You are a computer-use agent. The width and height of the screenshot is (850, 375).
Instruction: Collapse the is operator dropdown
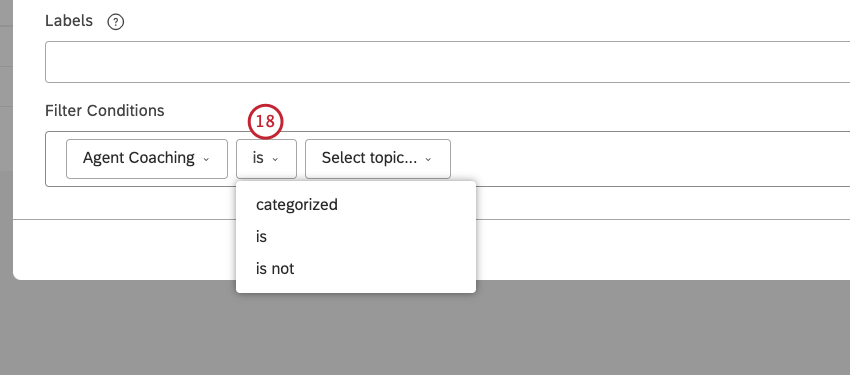pyautogui.click(x=266, y=159)
